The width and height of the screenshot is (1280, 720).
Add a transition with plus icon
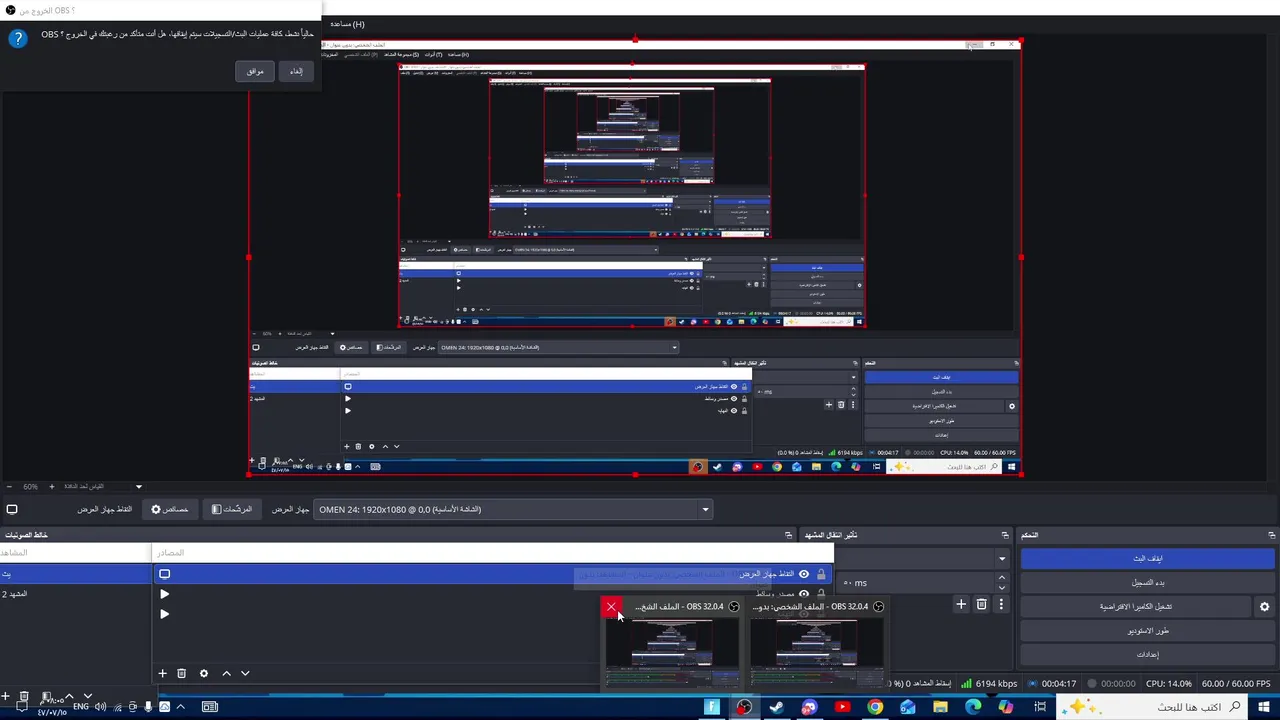click(x=961, y=604)
